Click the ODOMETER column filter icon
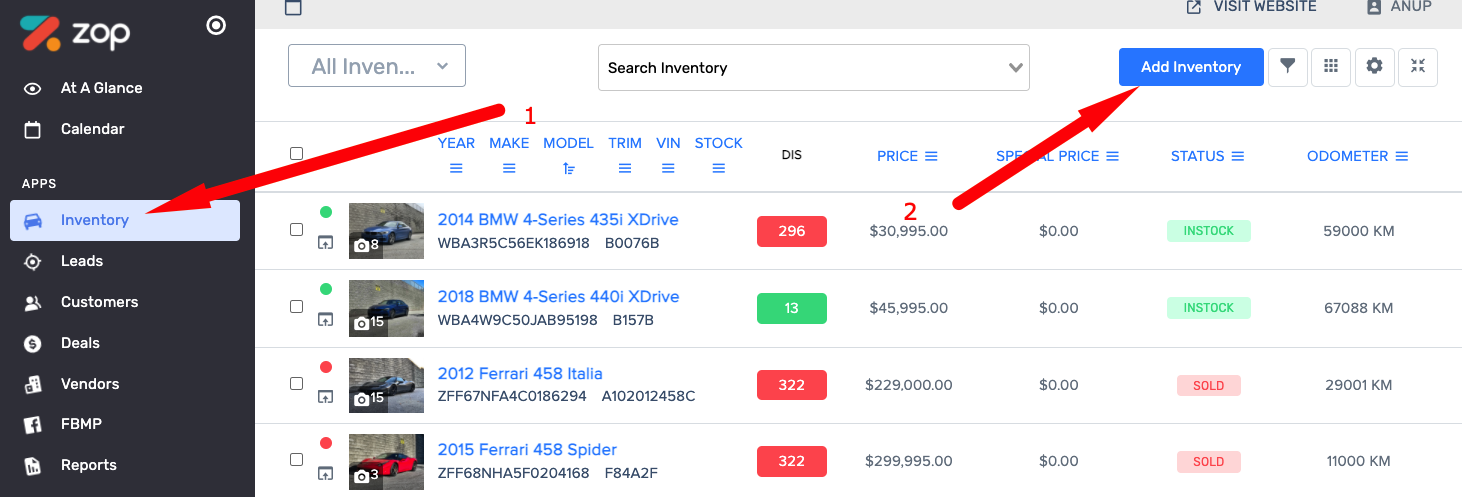This screenshot has width=1462, height=497. 1401,156
